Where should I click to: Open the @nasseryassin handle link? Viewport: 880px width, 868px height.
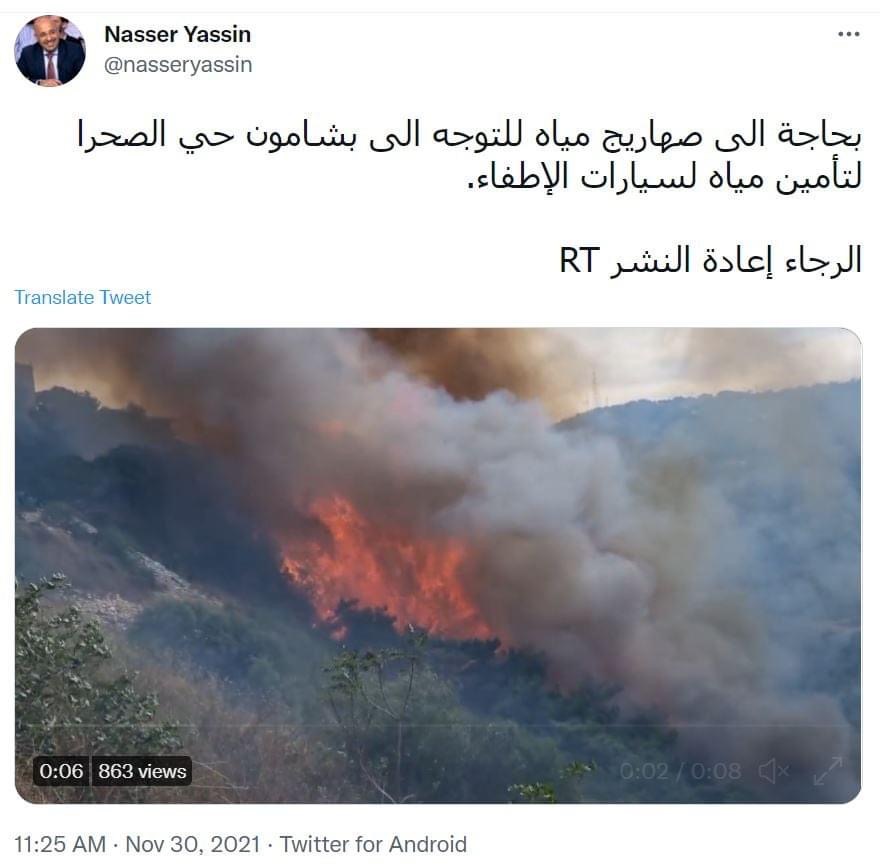pos(178,65)
